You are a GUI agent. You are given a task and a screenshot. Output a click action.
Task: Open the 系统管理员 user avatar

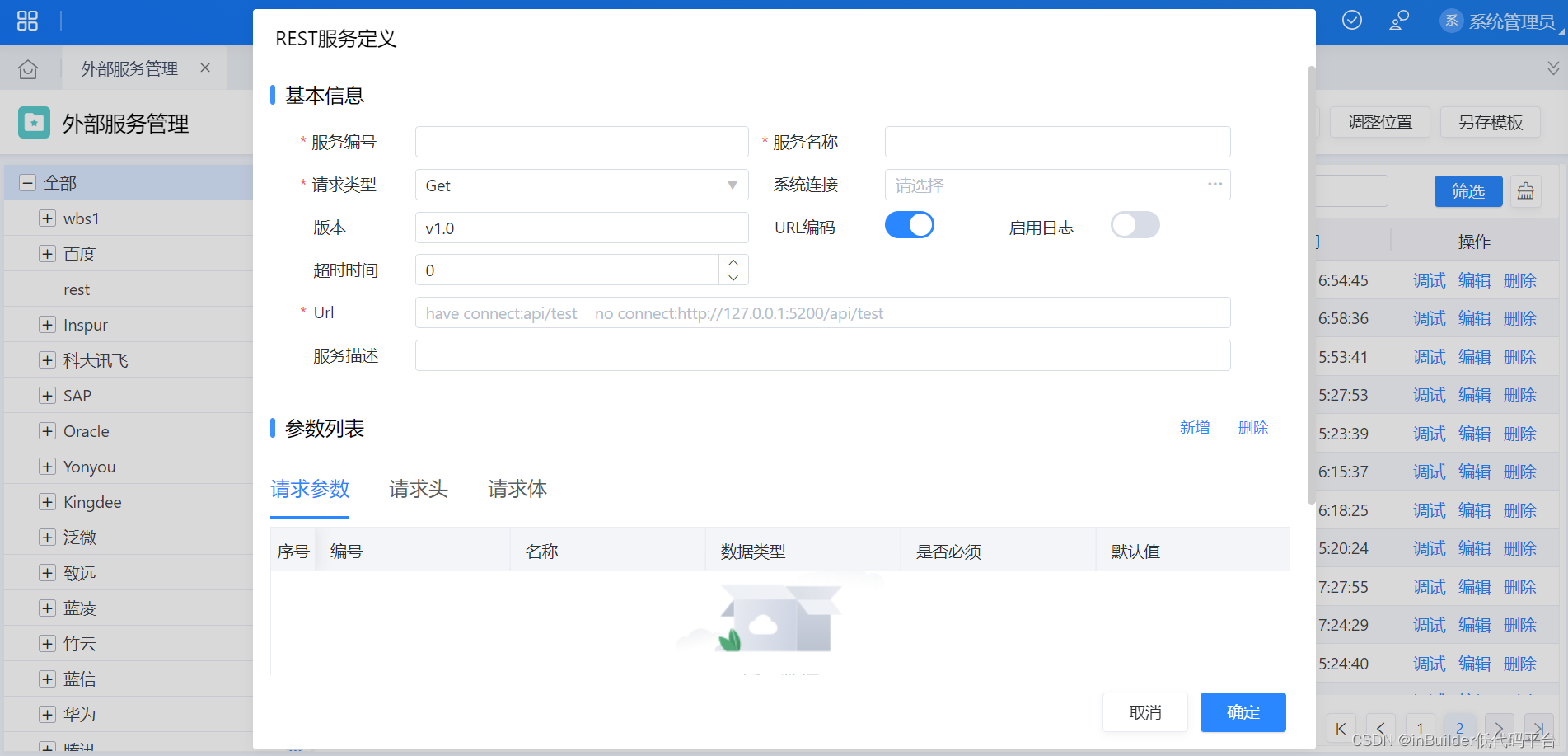point(1452,21)
